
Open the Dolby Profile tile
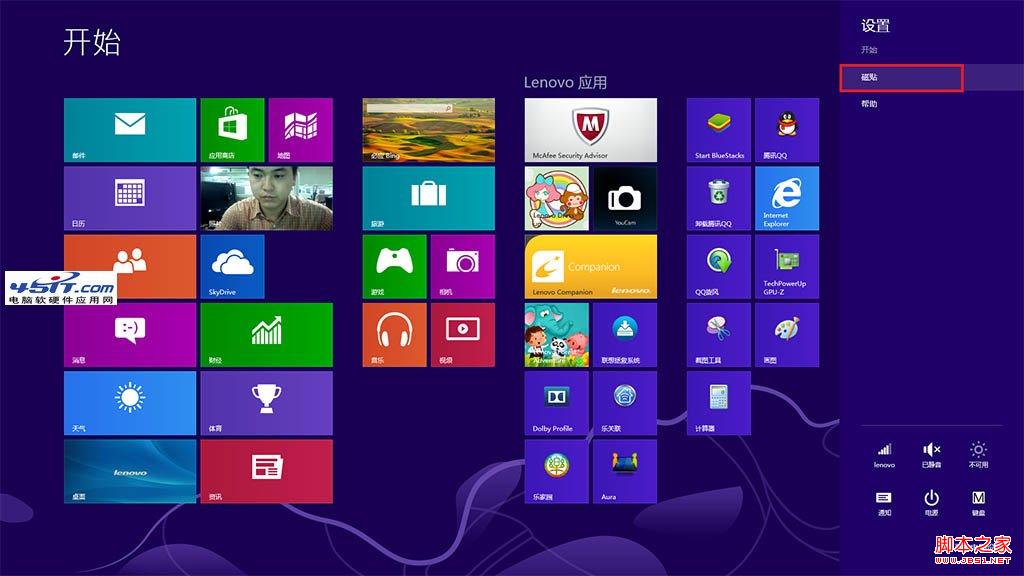556,403
